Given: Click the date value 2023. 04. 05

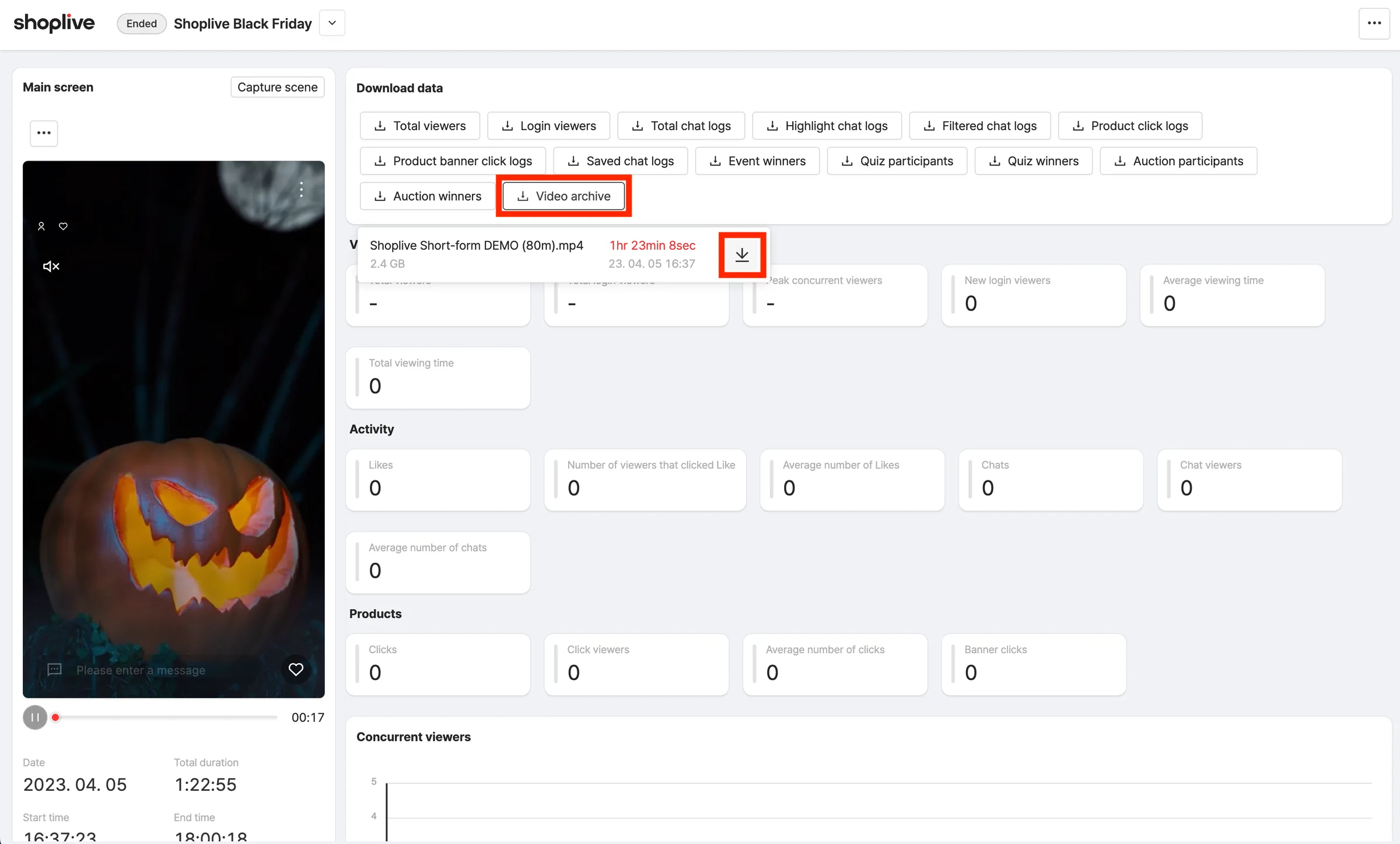Looking at the screenshot, I should click(75, 784).
